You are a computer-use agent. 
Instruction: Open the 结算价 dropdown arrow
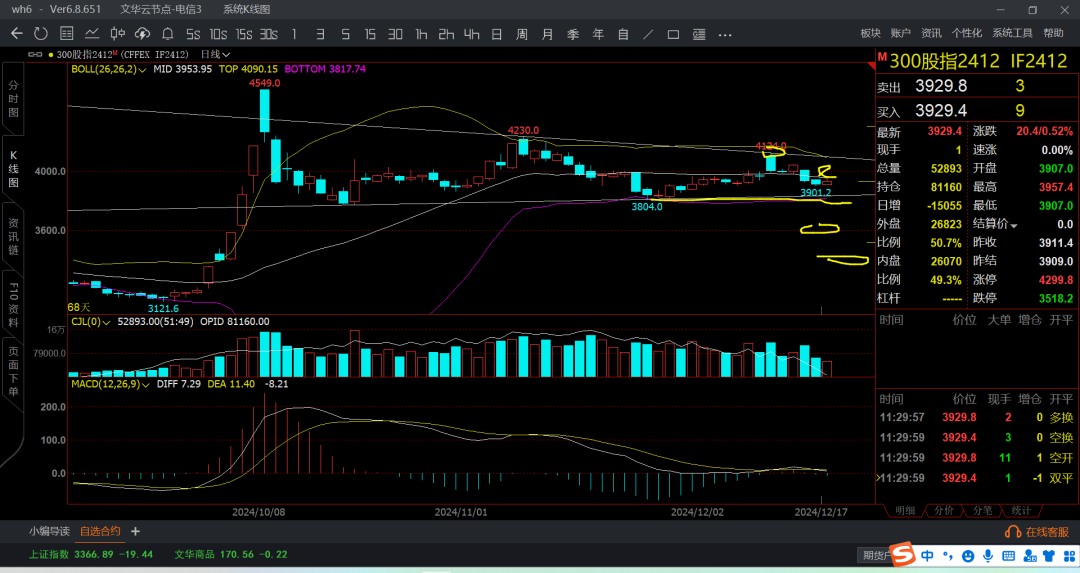coord(1014,225)
